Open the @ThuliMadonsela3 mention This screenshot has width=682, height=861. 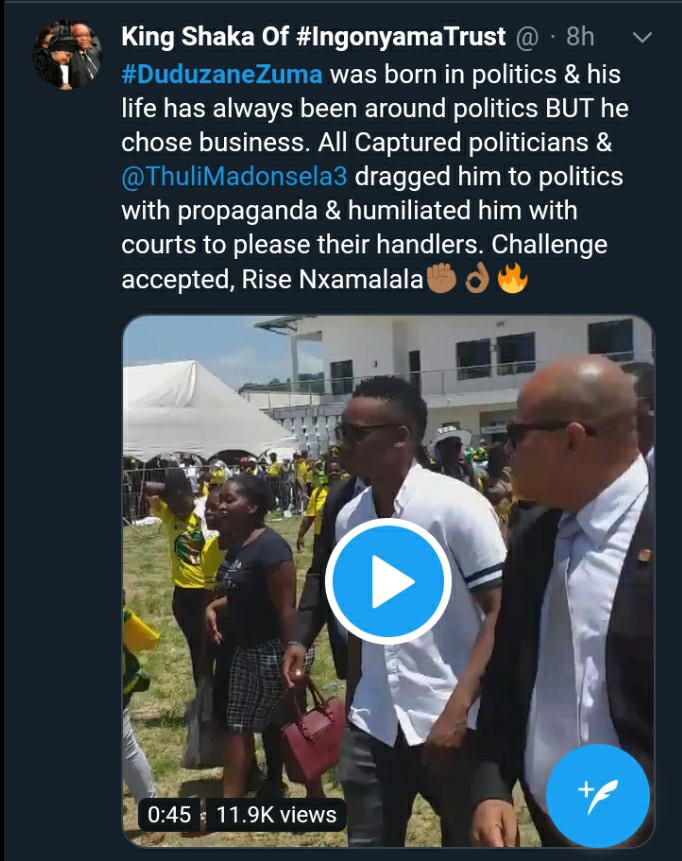pyautogui.click(x=234, y=177)
